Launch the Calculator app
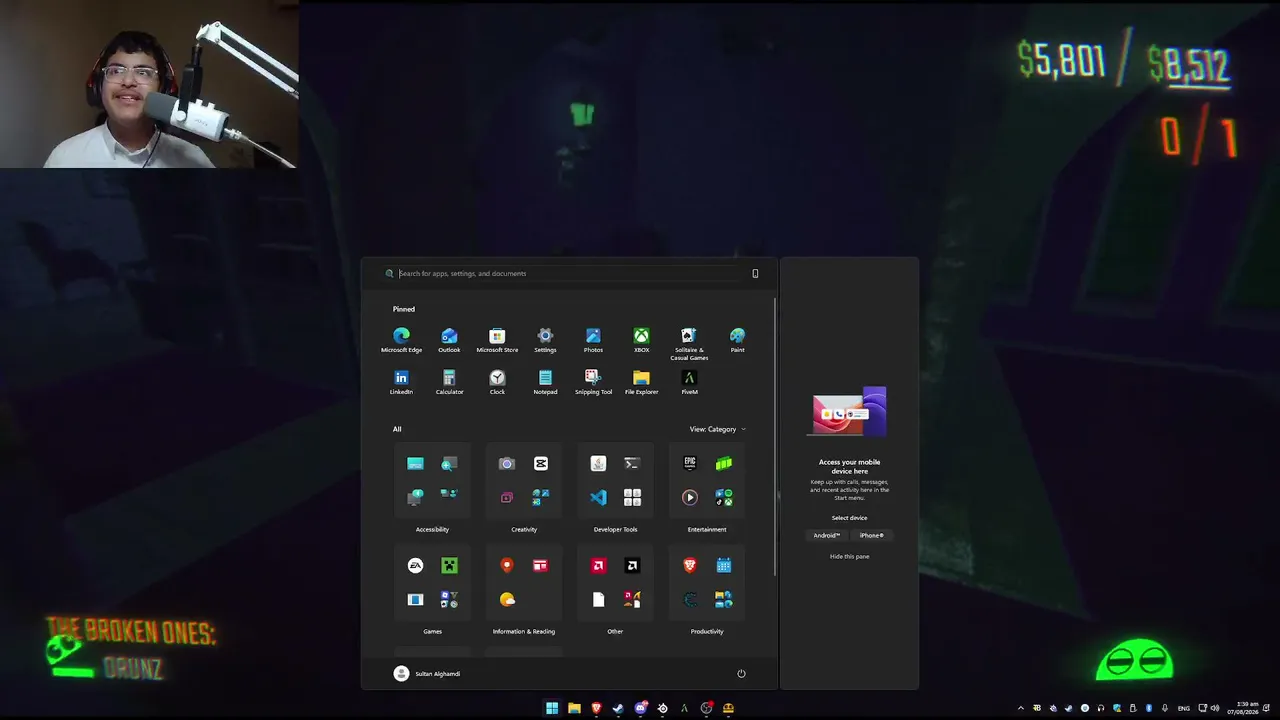Screen dimensions: 1280x720 coord(449,382)
